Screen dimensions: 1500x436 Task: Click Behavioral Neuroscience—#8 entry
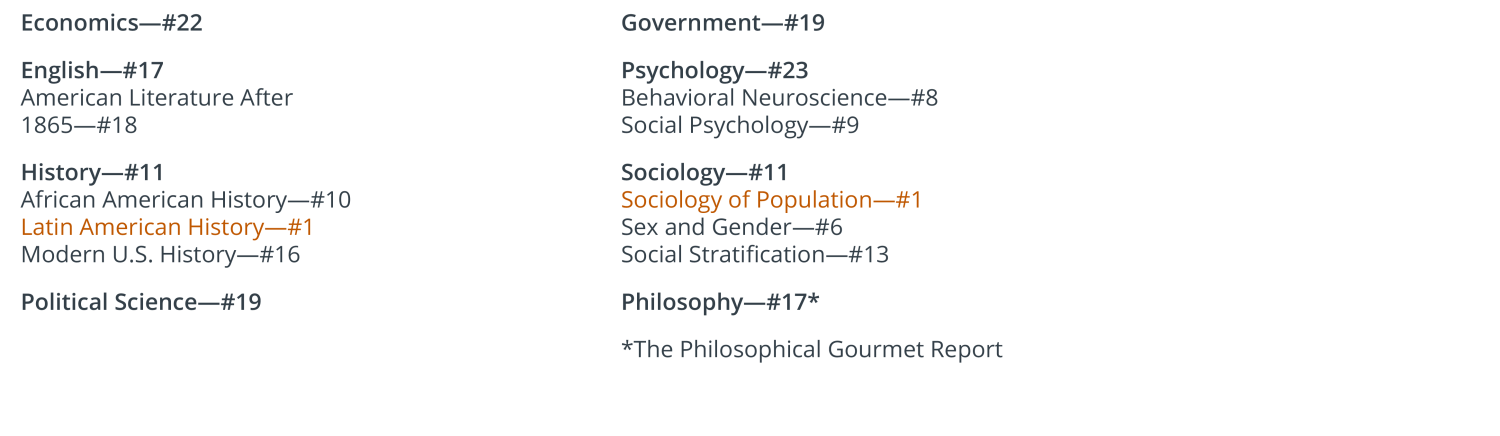click(780, 98)
